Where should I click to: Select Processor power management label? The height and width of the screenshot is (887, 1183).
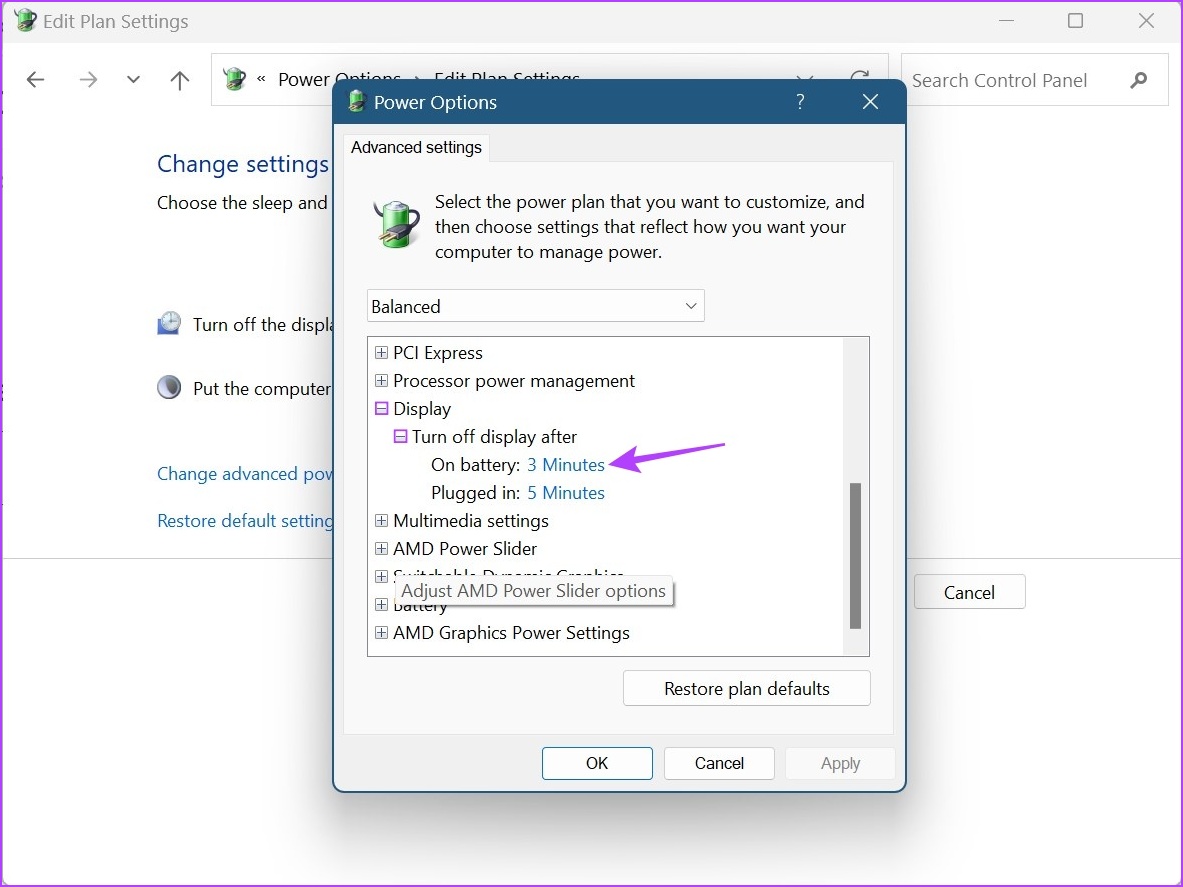514,381
